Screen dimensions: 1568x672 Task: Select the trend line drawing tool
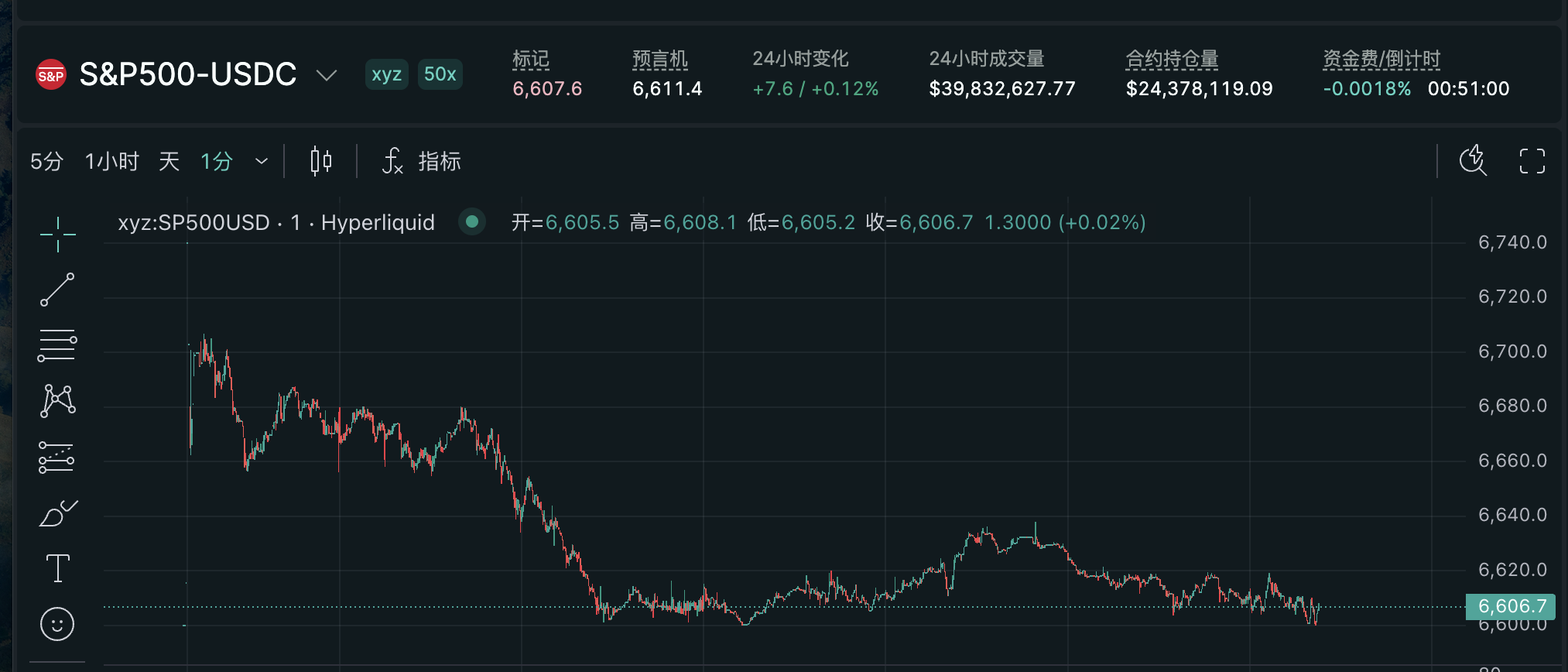tap(57, 290)
